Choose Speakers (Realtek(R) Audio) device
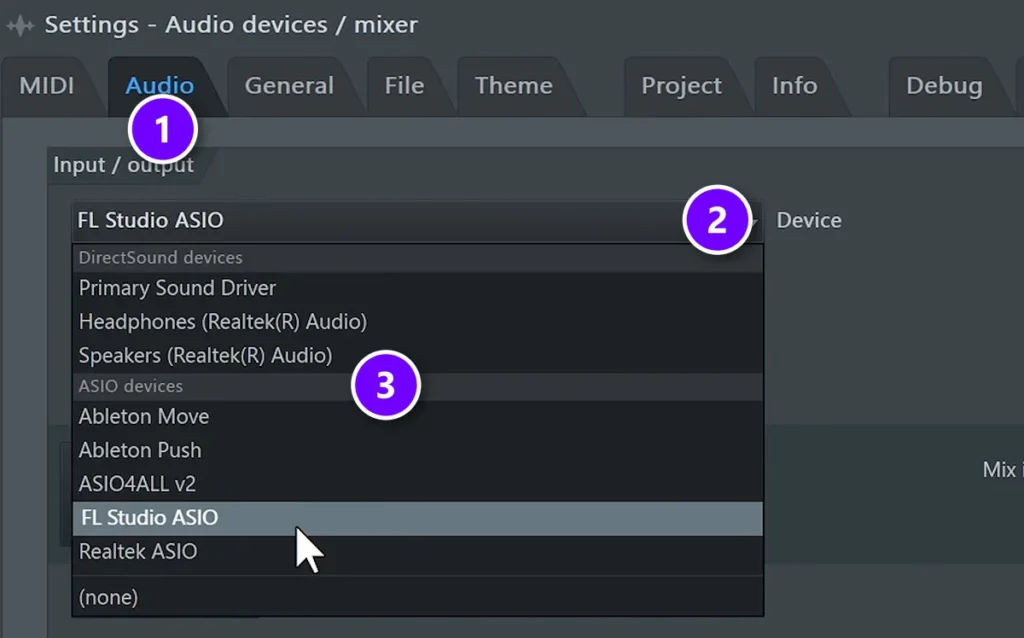 (x=417, y=356)
